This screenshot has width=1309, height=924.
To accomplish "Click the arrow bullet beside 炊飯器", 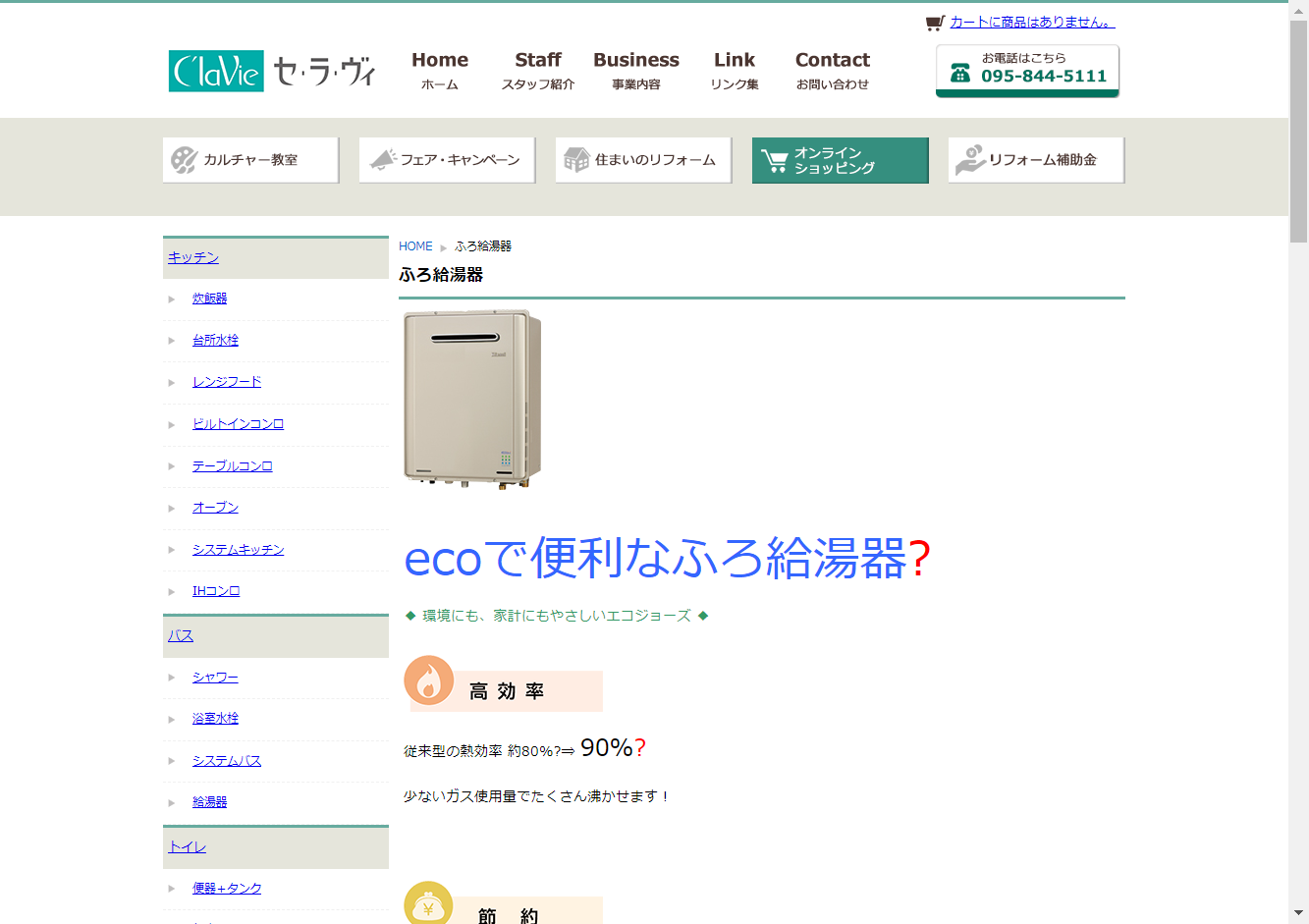I will pos(172,299).
